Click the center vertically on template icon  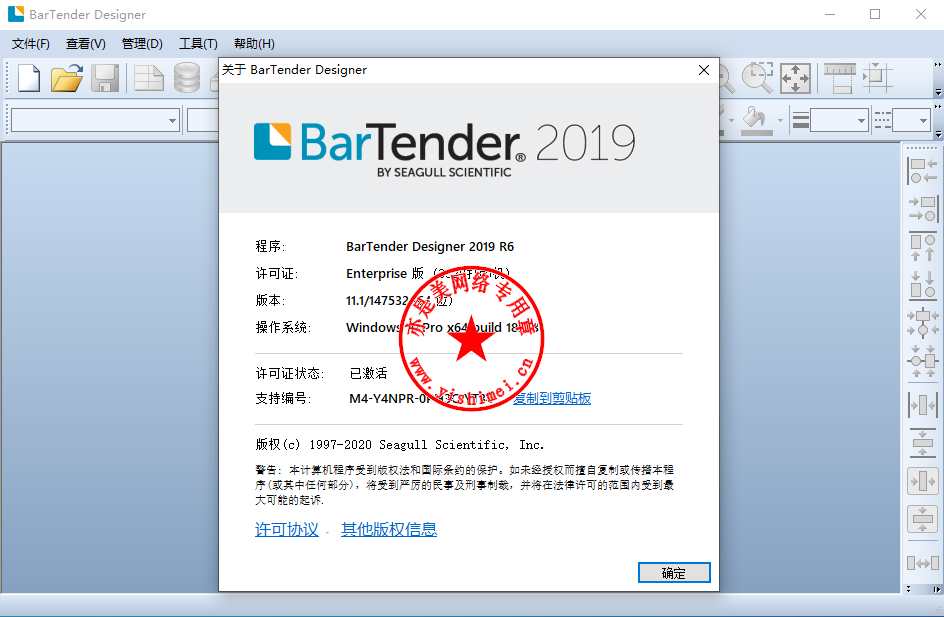pos(922,519)
